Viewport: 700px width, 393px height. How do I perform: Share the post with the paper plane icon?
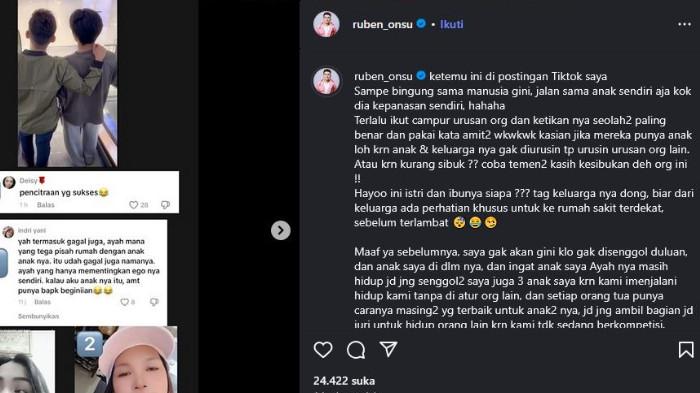[388, 349]
